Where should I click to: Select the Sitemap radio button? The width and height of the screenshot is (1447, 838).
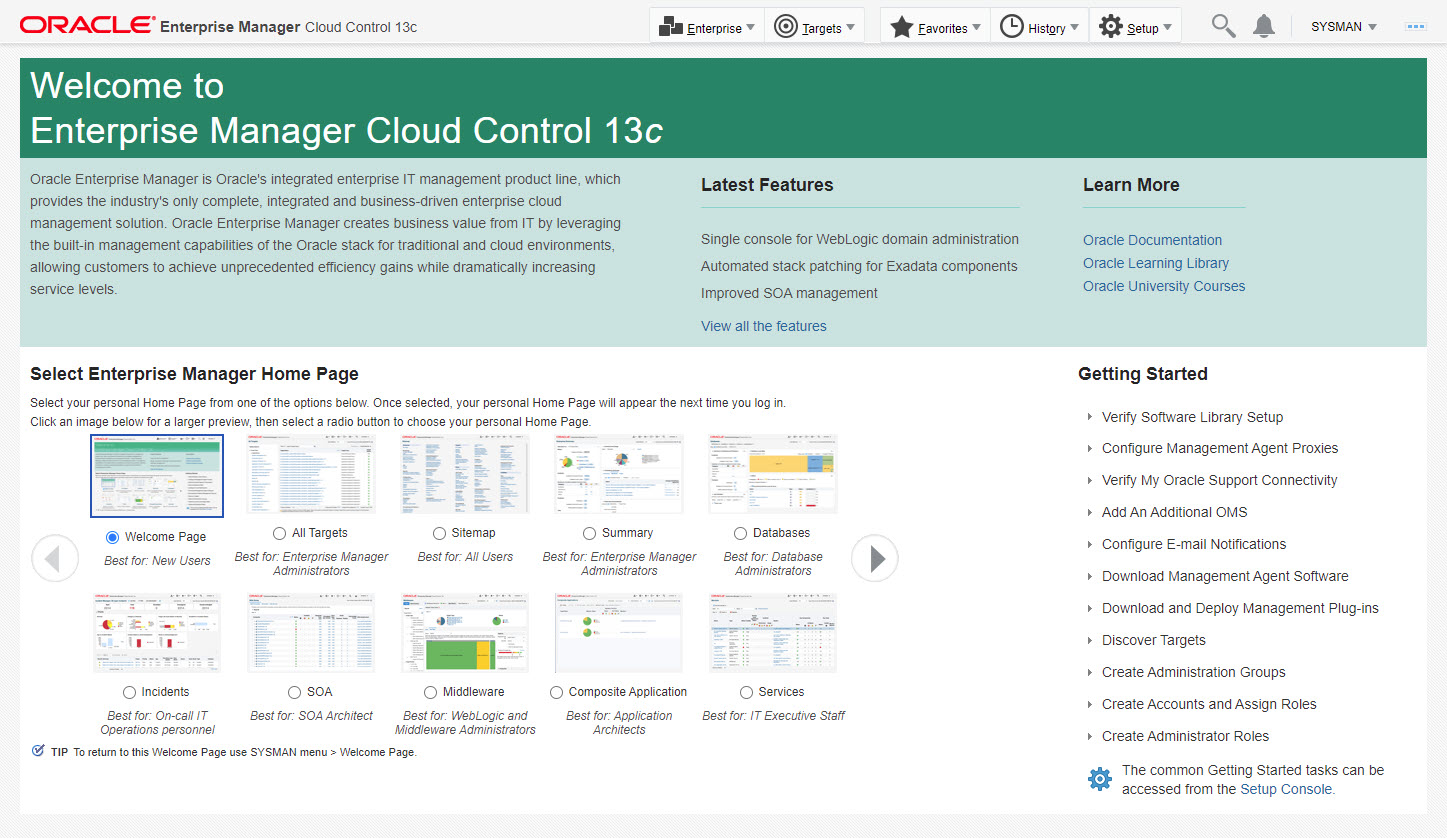pos(439,533)
